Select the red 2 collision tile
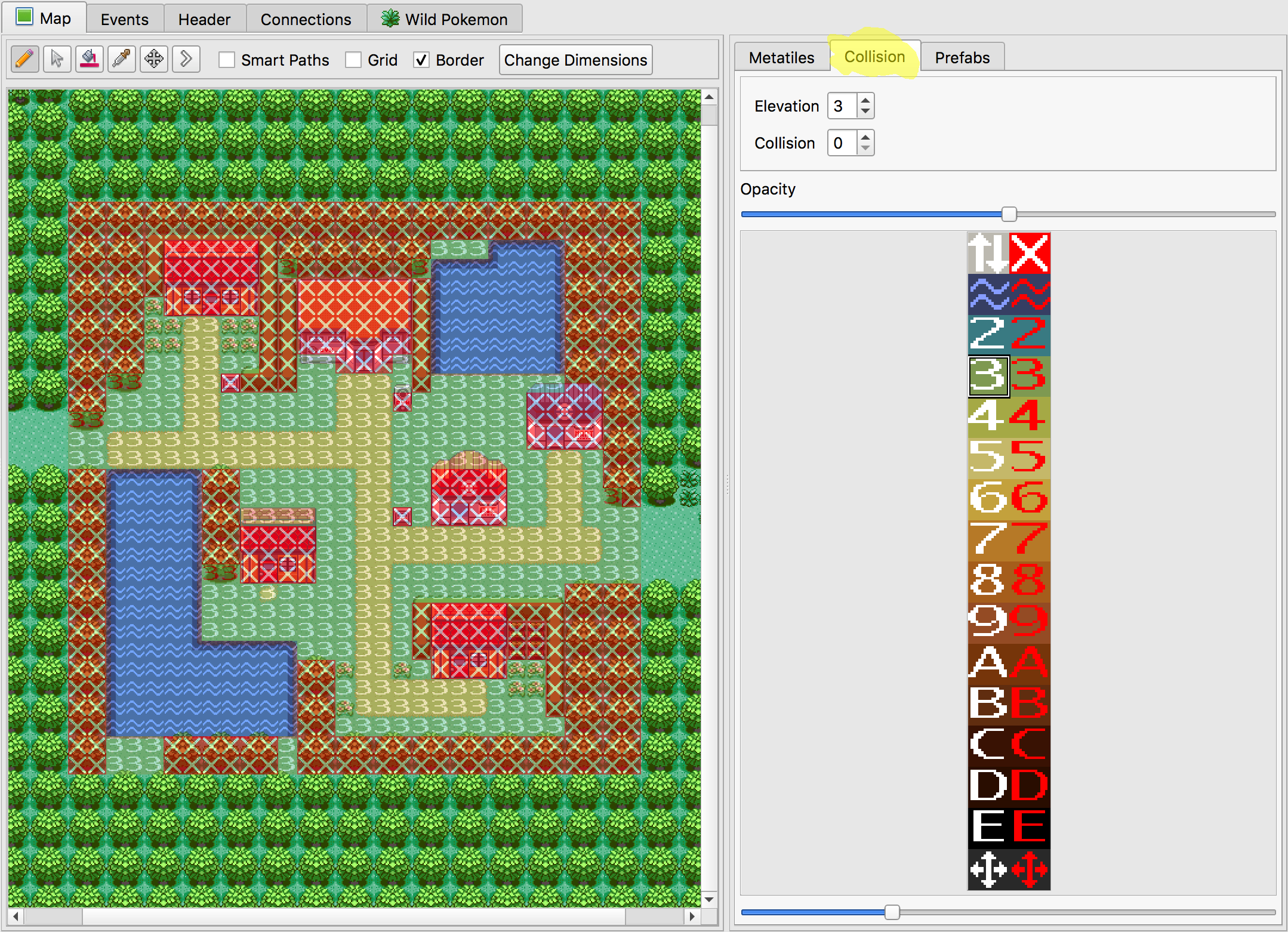This screenshot has height=932, width=1288. 1030,335
